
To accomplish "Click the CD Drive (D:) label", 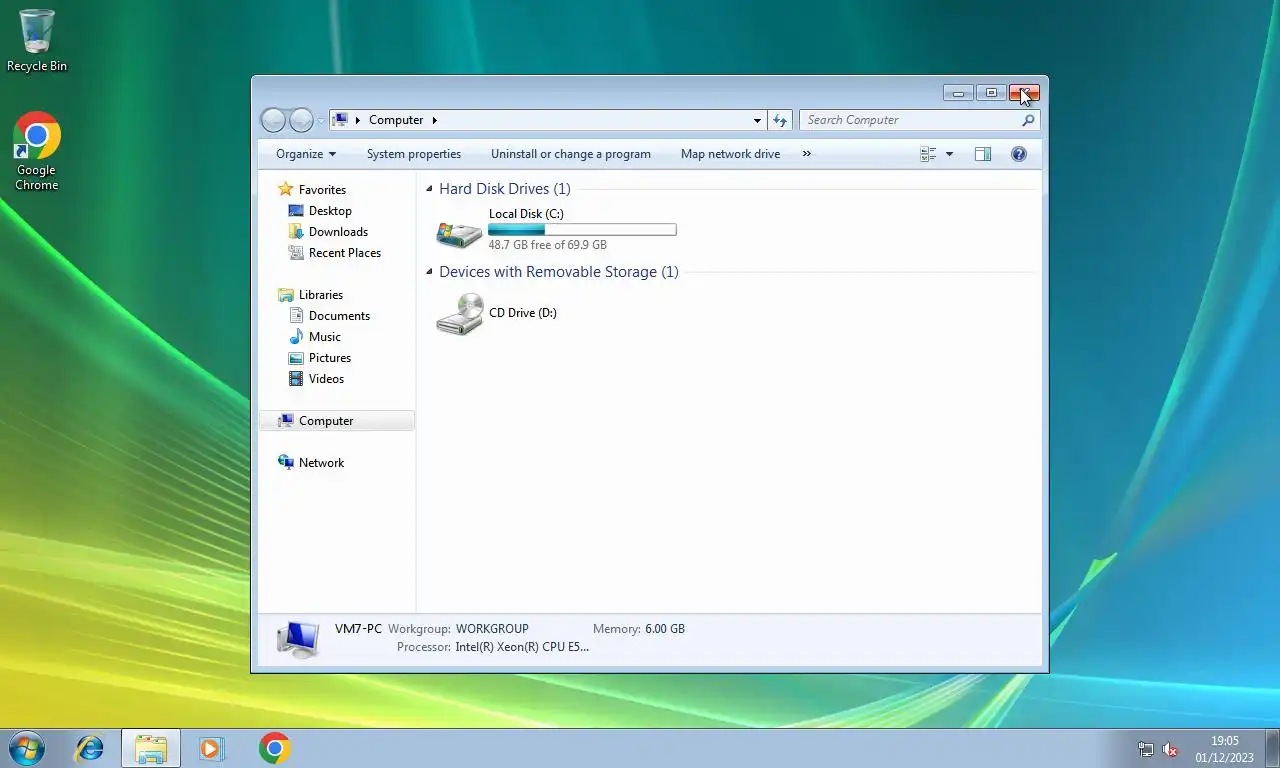I will click(x=523, y=313).
